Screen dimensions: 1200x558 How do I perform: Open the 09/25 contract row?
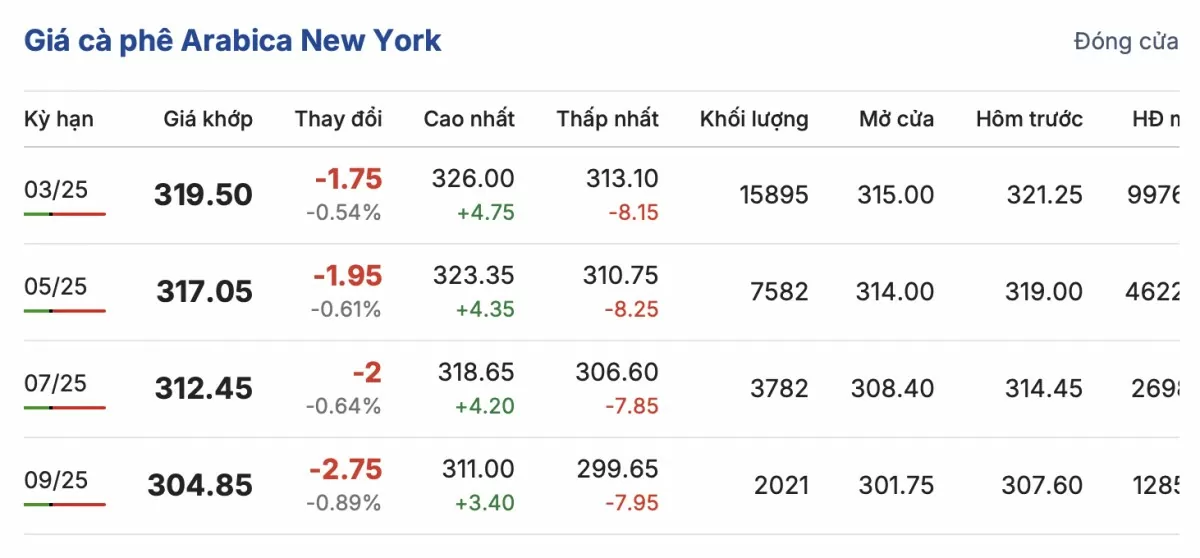[x=56, y=479]
